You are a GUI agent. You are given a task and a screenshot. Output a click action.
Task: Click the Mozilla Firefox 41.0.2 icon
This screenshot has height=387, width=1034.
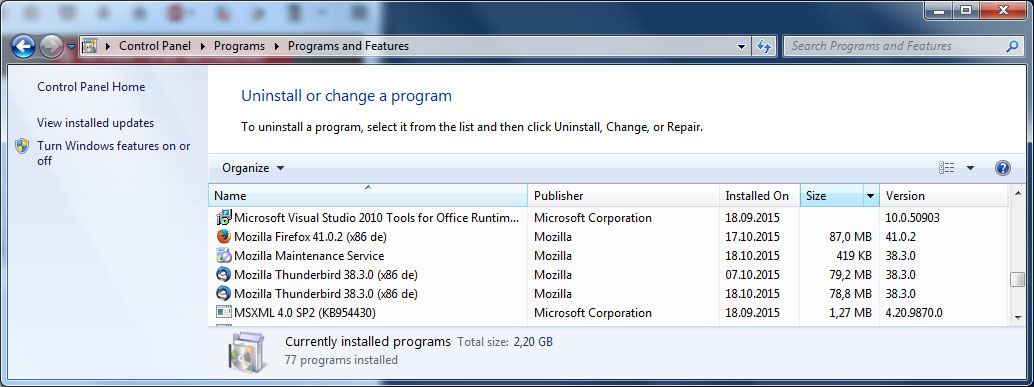(224, 236)
